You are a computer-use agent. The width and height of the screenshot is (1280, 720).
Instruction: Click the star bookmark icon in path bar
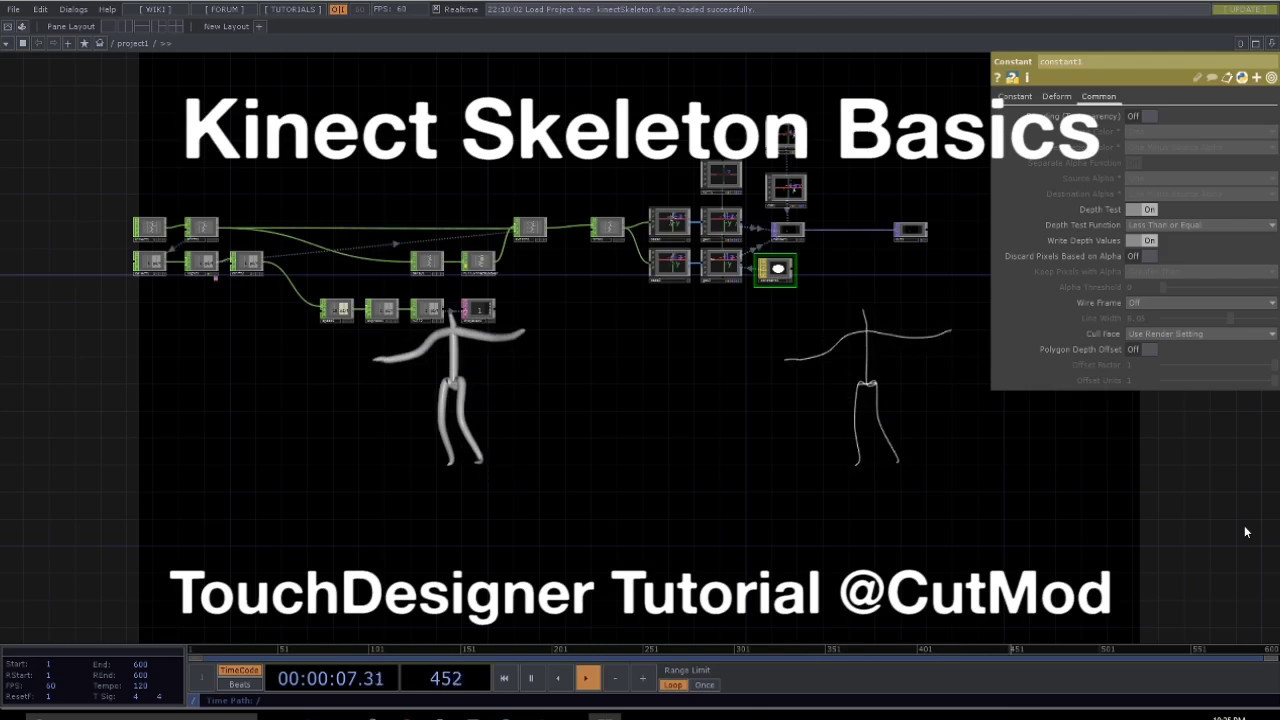(84, 43)
